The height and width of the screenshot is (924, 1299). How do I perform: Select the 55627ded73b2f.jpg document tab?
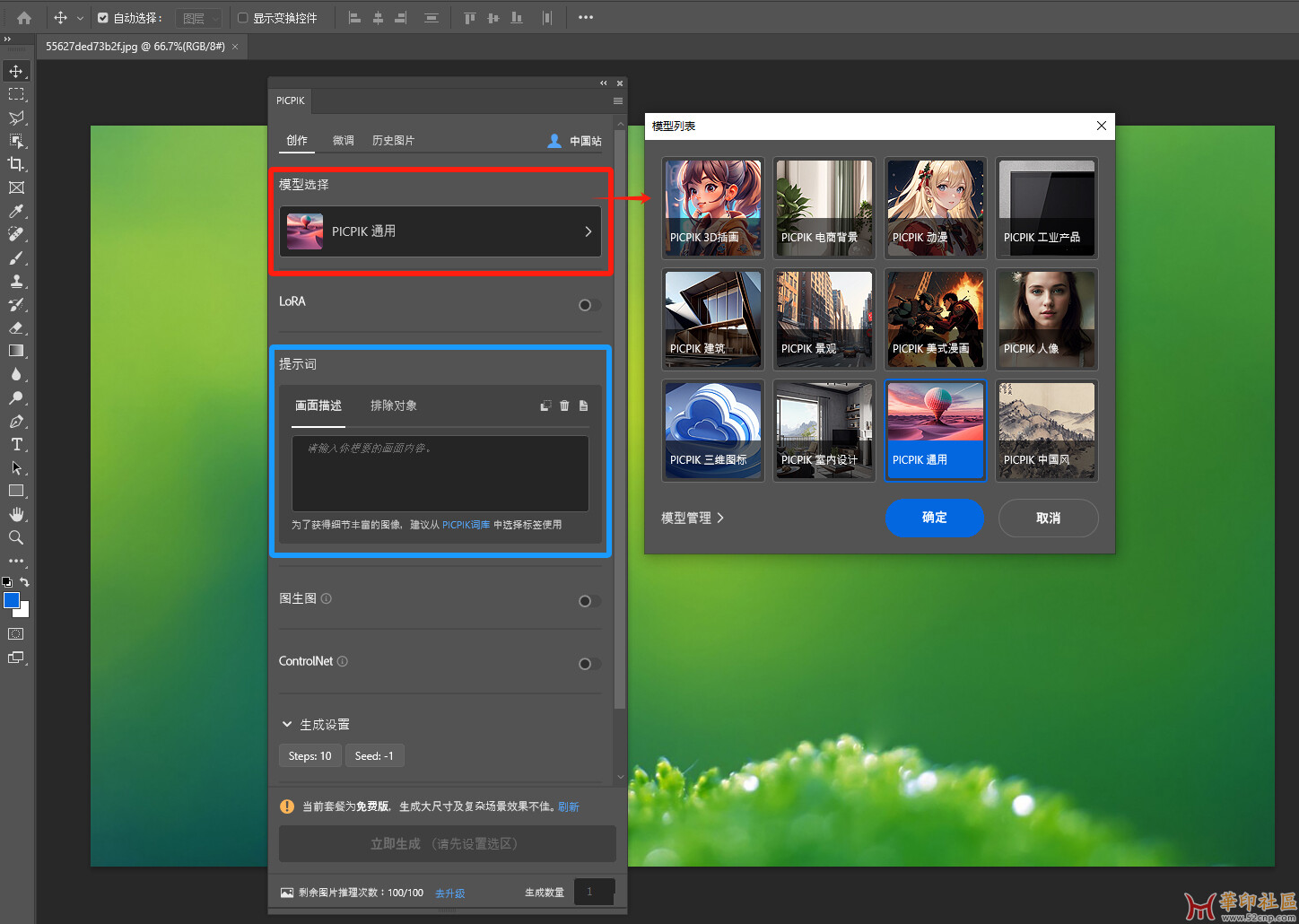(x=135, y=46)
